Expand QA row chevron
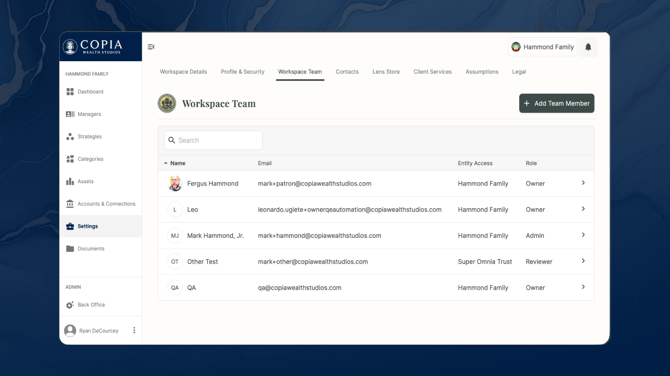Screen dimensions: 670x376 pyautogui.click(x=583, y=287)
